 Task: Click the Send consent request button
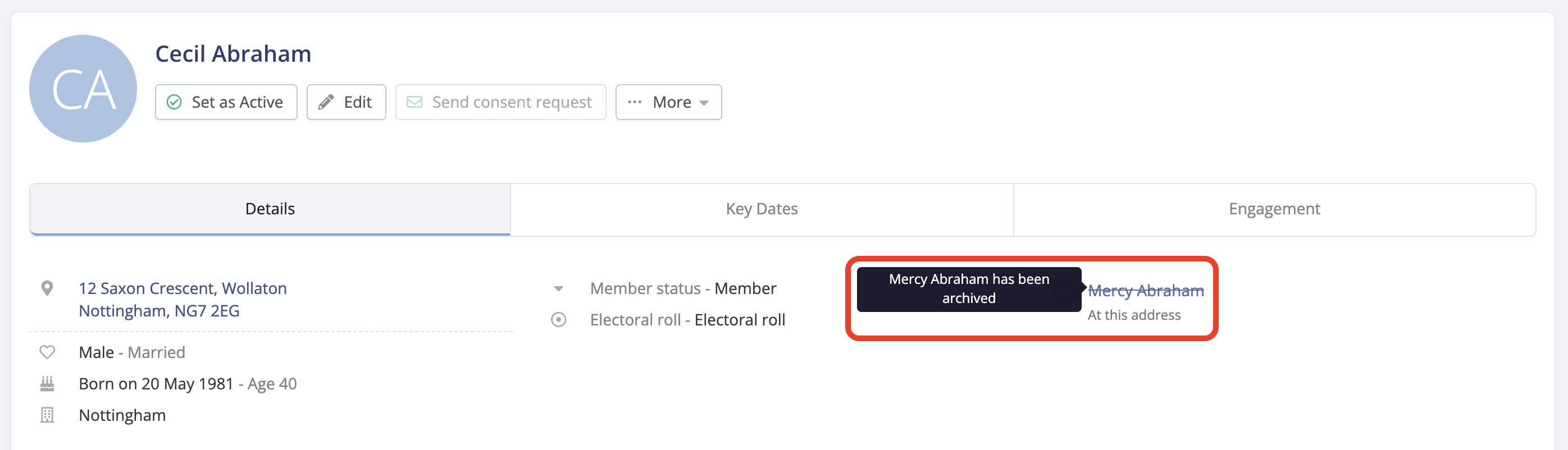click(x=500, y=102)
